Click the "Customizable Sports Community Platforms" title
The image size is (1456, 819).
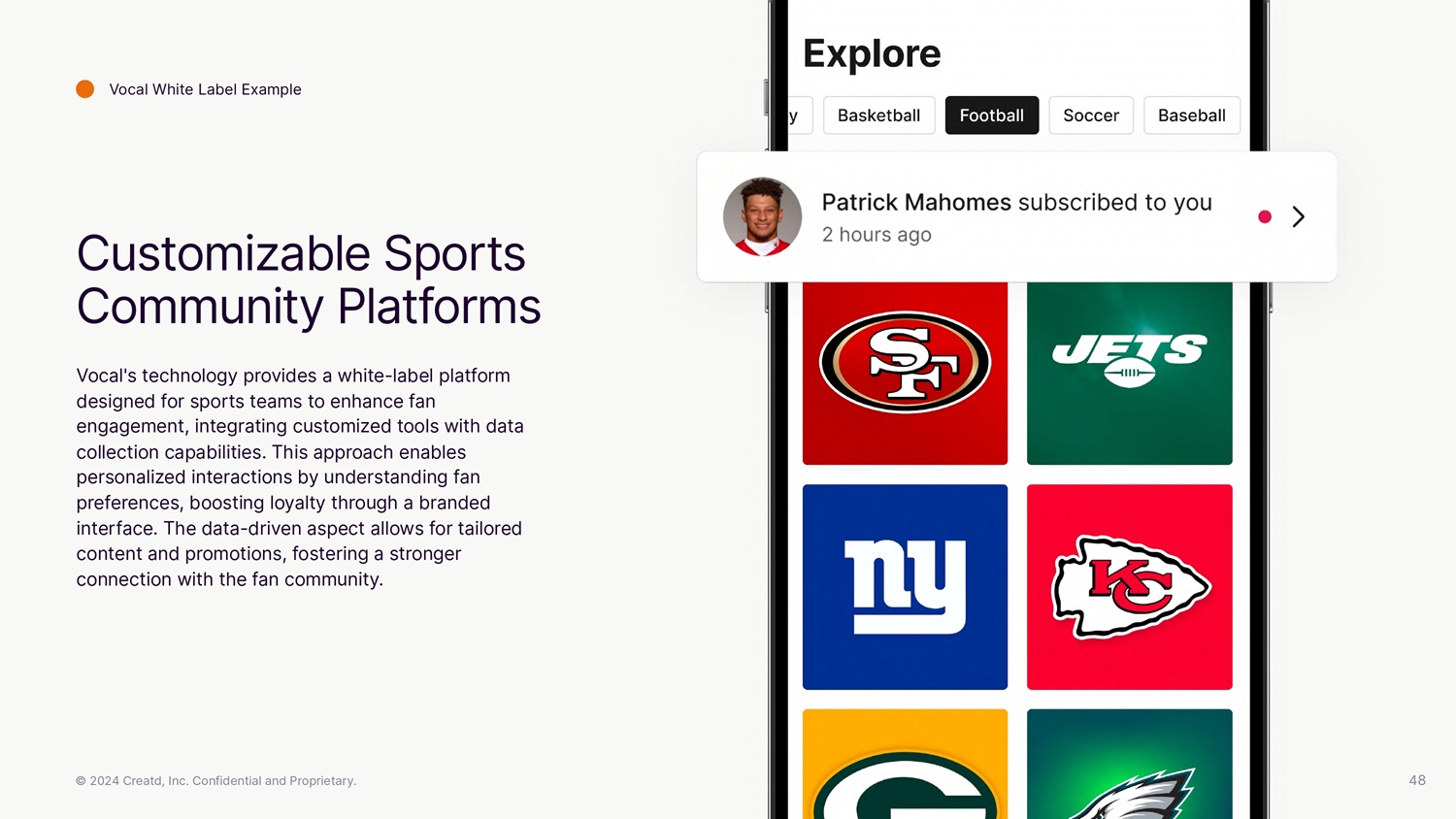308,279
